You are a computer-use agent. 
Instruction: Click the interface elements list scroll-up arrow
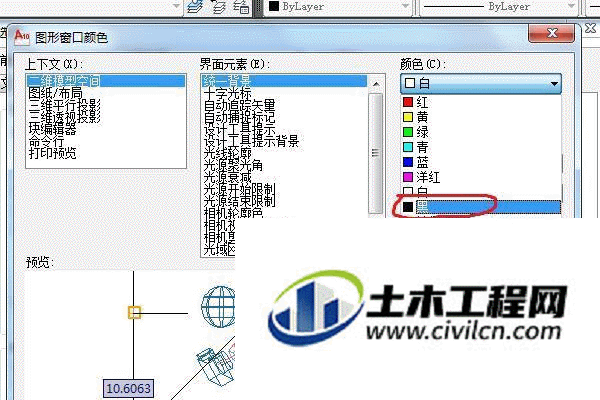coord(376,84)
